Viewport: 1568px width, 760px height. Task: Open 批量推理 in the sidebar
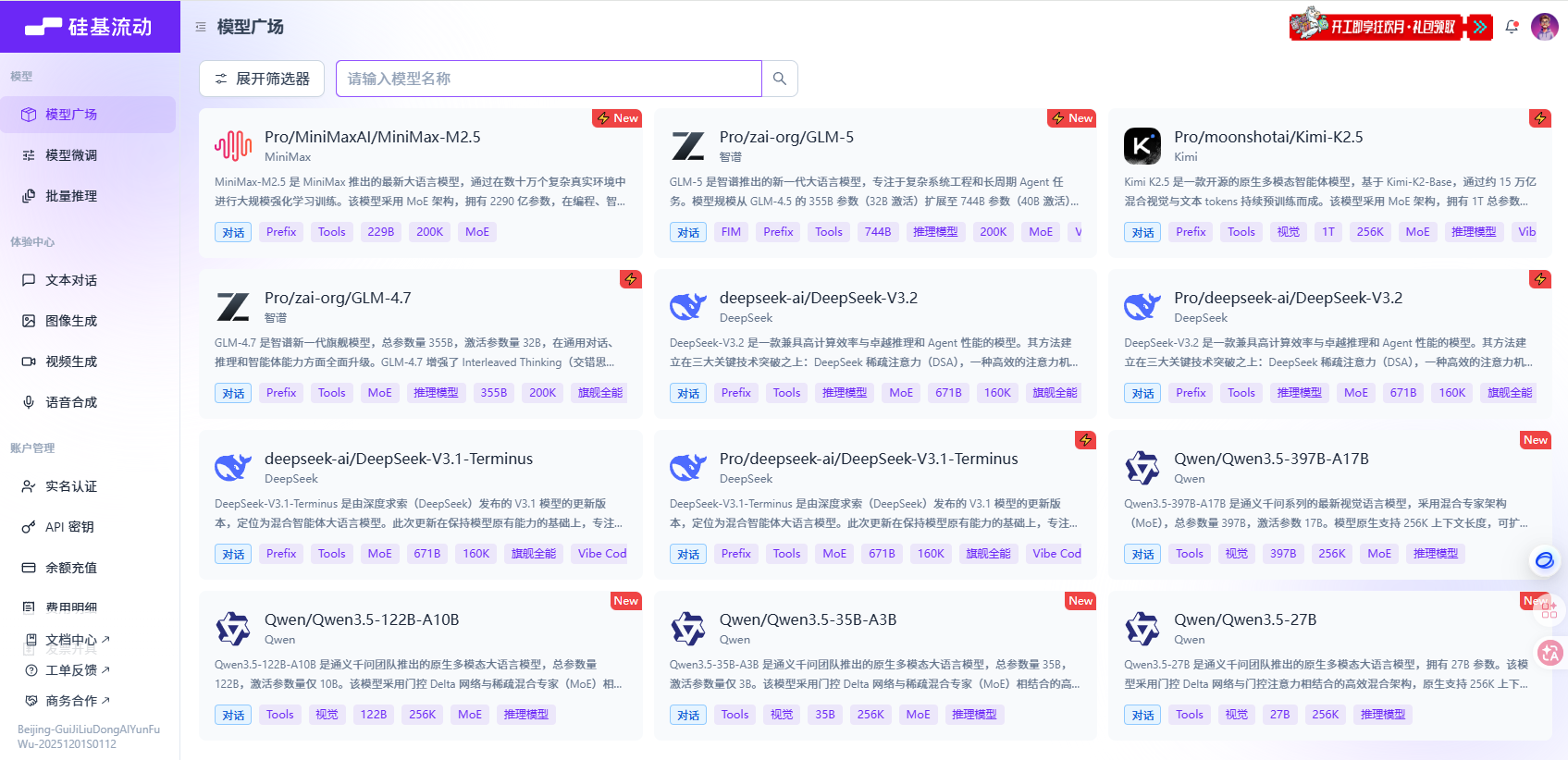pos(88,196)
